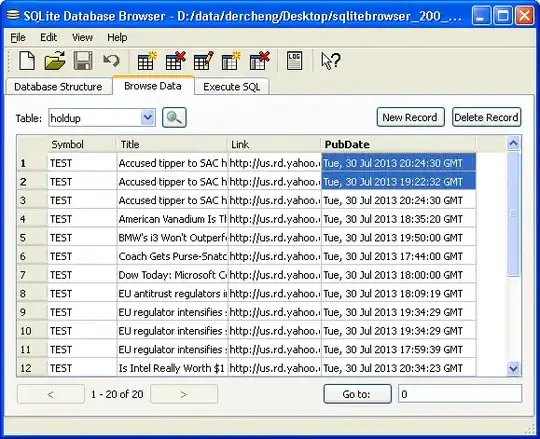Open the Edit menu
This screenshot has height=439, width=540.
49,37
